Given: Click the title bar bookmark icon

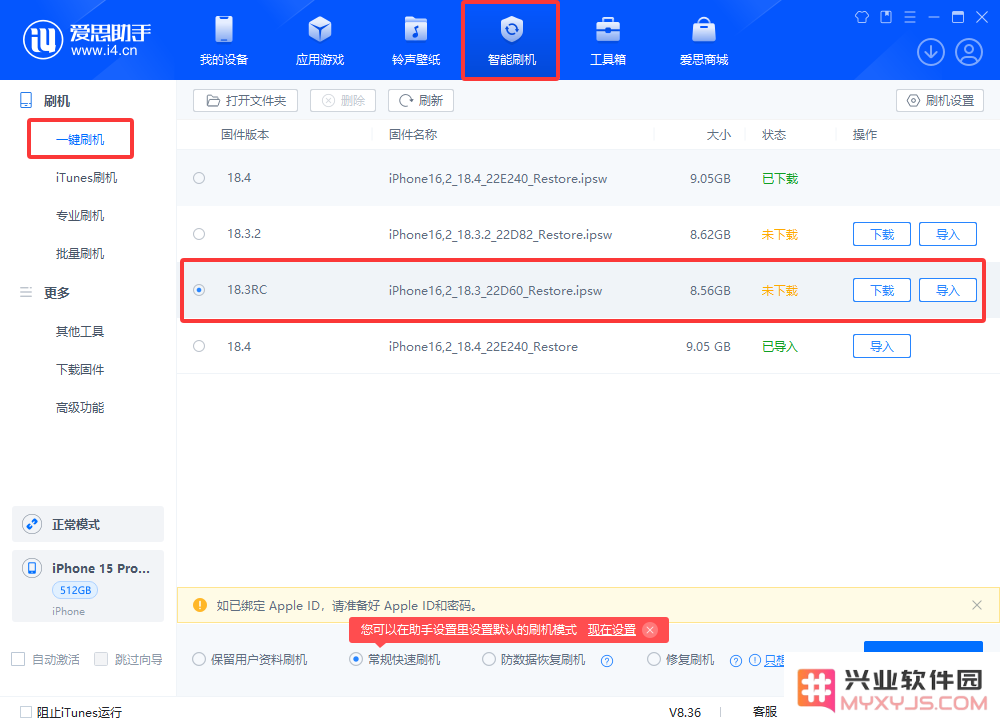Looking at the screenshot, I should (x=886, y=17).
